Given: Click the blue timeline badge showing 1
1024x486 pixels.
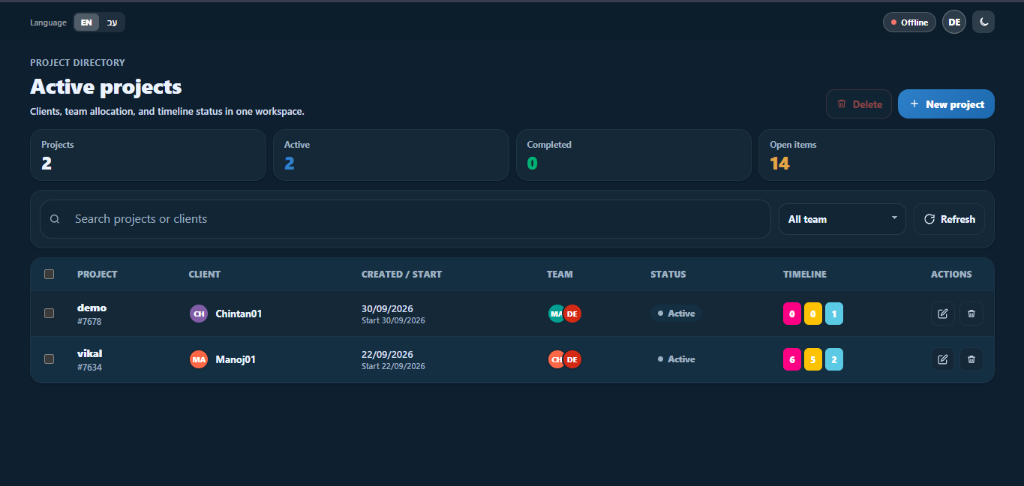Looking at the screenshot, I should (x=834, y=314).
